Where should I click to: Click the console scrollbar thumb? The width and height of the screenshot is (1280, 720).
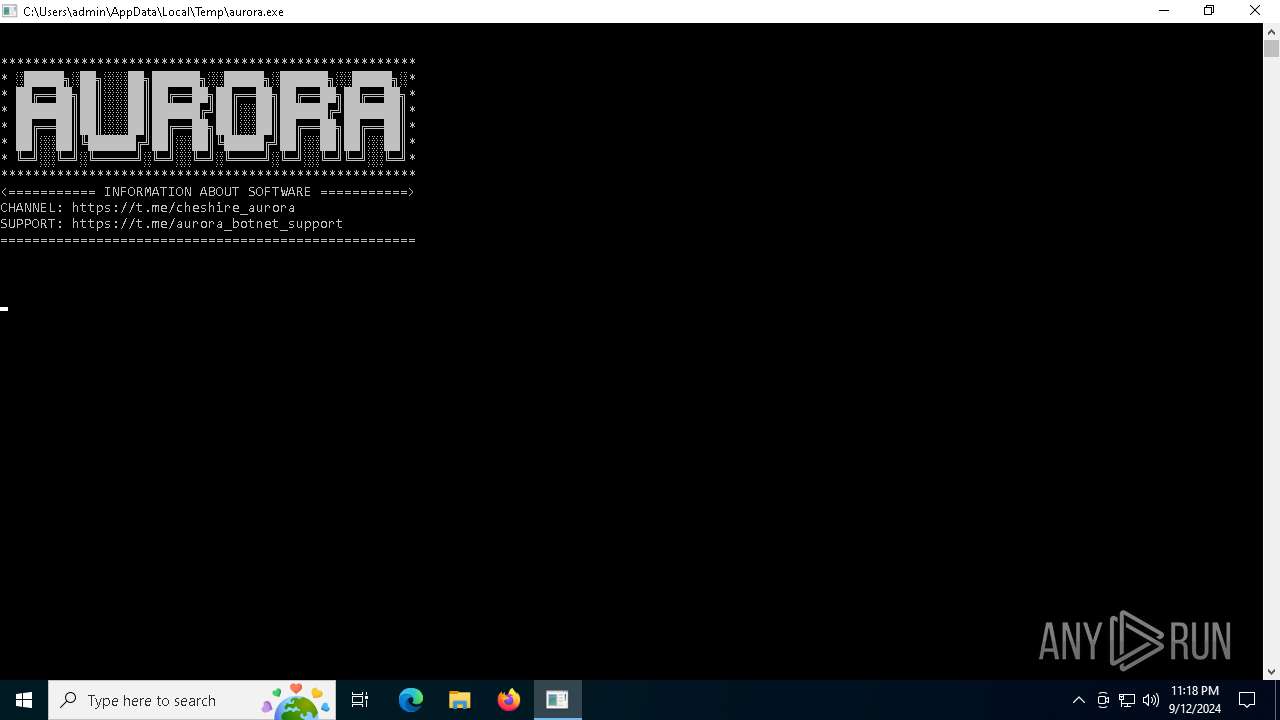tap(1271, 49)
